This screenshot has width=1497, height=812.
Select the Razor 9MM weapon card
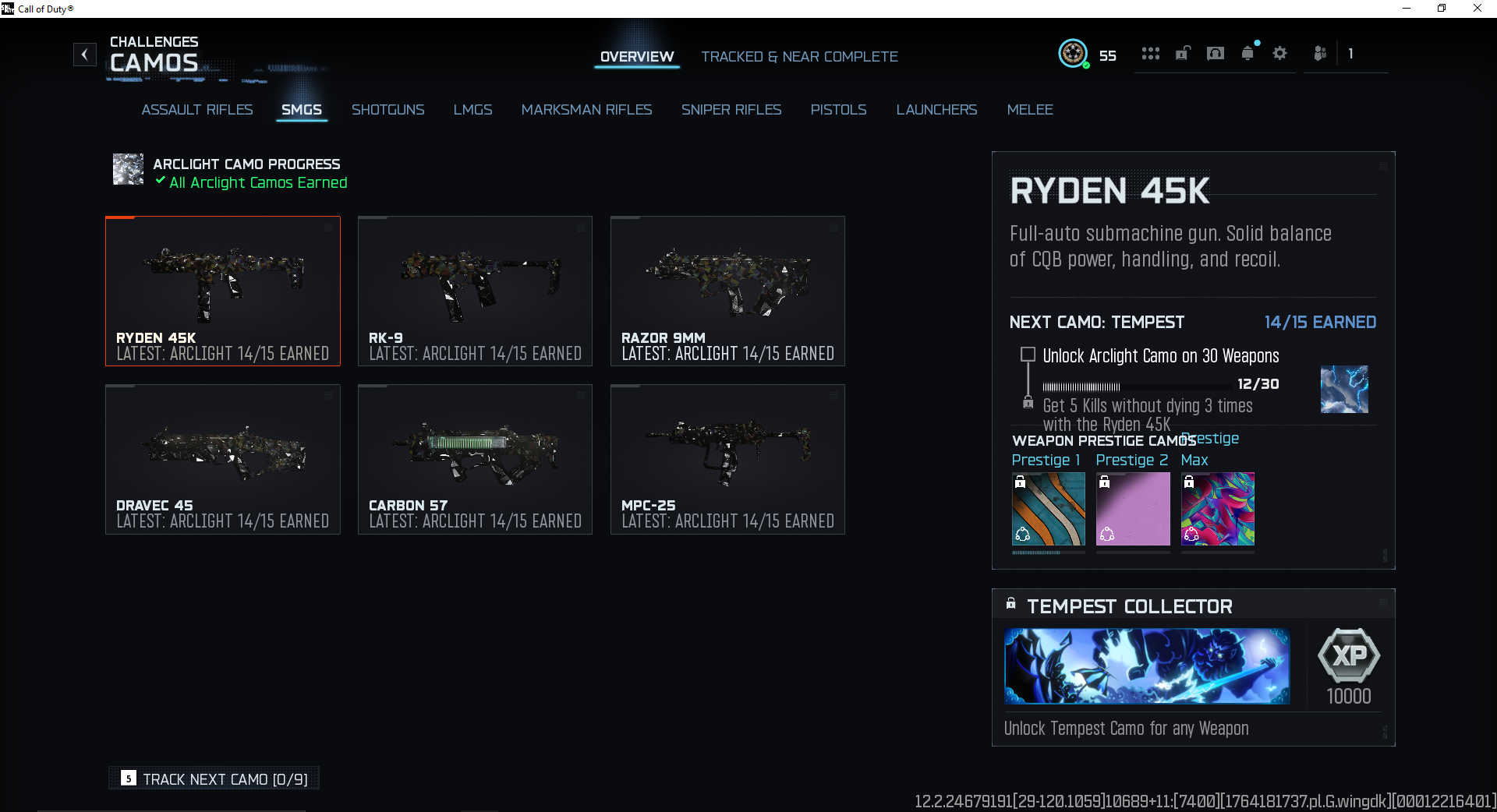(727, 291)
